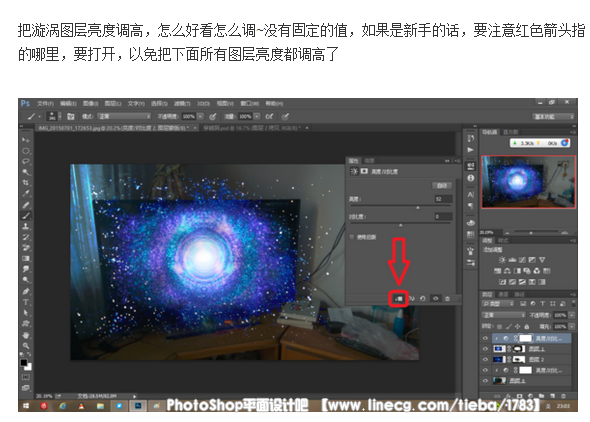
Task: Select the Zoom tool in the toolbox
Action: 26,345
